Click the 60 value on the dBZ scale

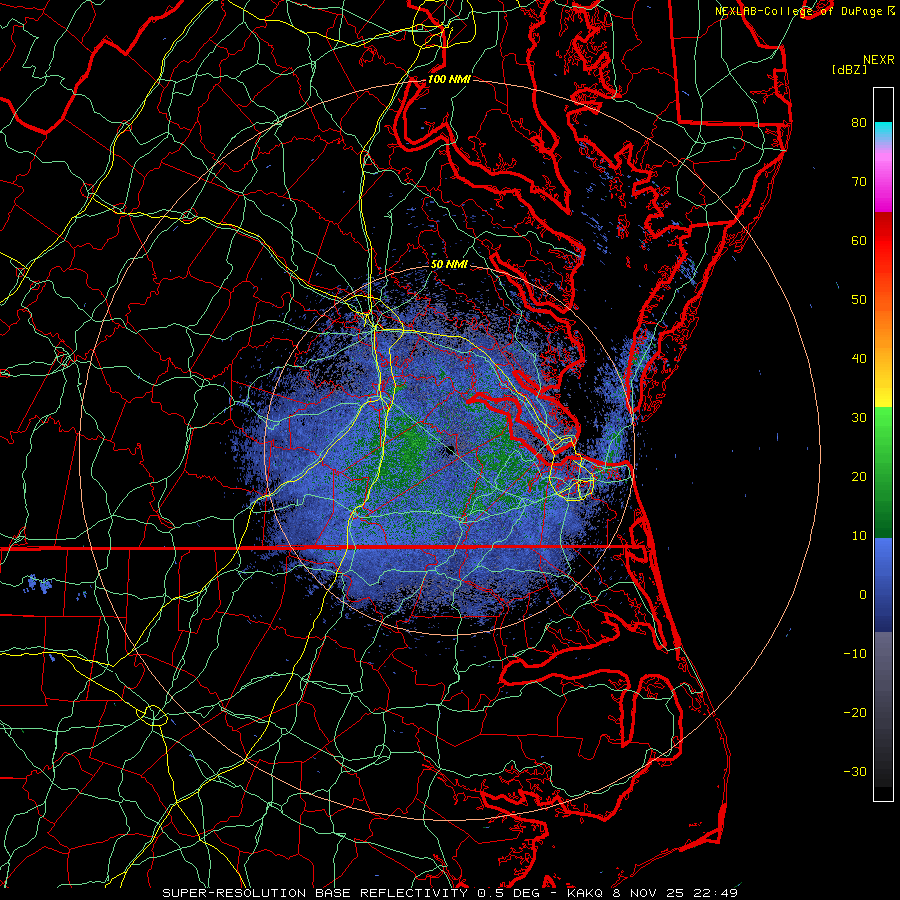pyautogui.click(x=859, y=241)
